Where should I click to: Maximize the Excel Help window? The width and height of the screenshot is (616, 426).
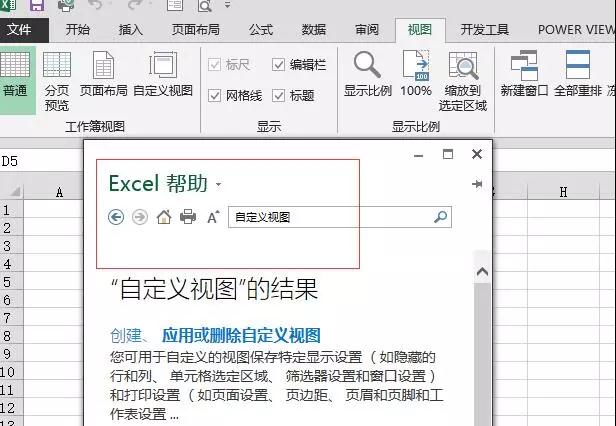[x=448, y=154]
